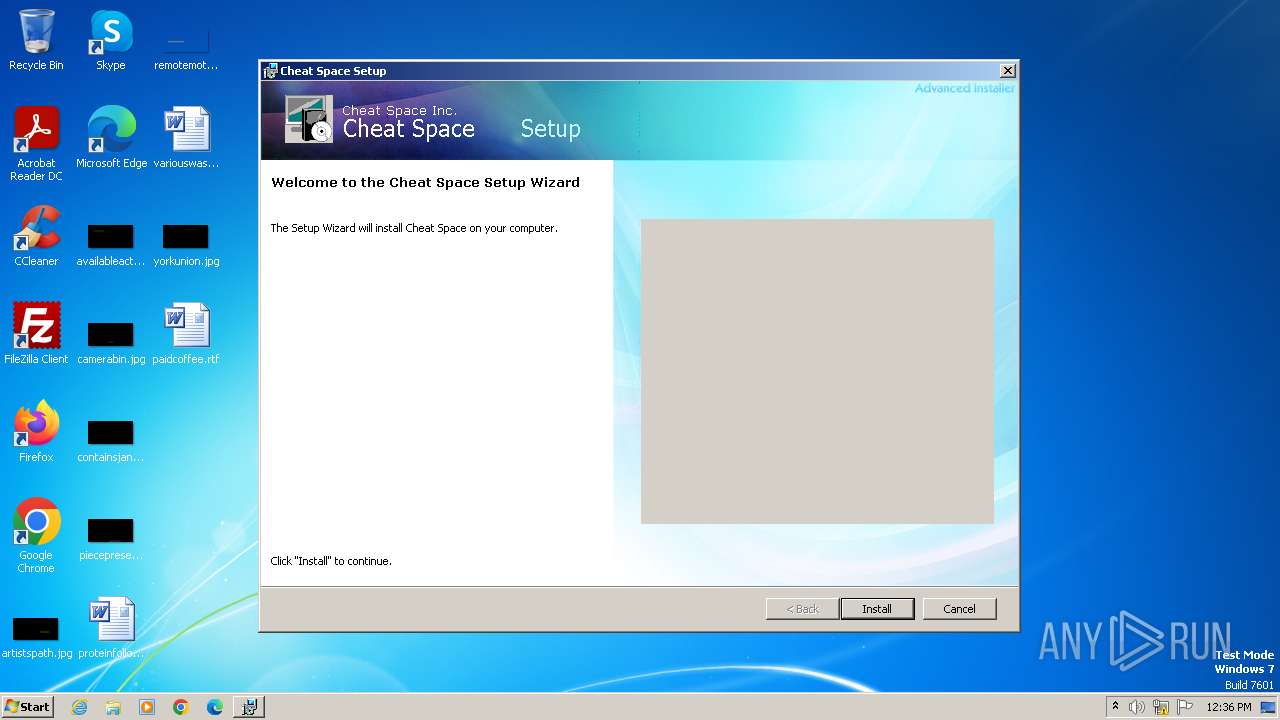
Task: Select the CCleaner desktop shortcut
Action: pyautogui.click(x=36, y=237)
